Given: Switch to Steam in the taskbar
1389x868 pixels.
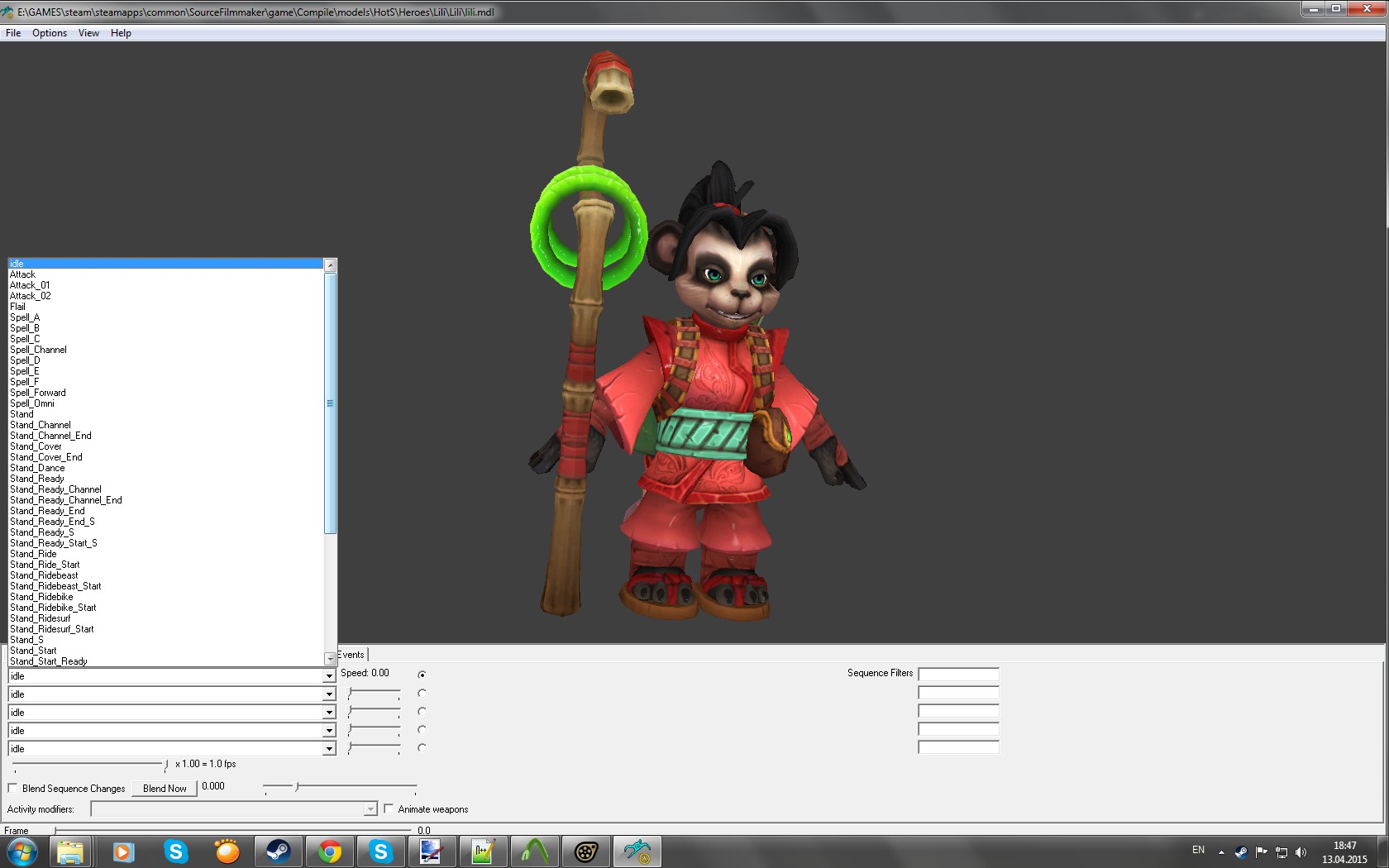Looking at the screenshot, I should [278, 851].
